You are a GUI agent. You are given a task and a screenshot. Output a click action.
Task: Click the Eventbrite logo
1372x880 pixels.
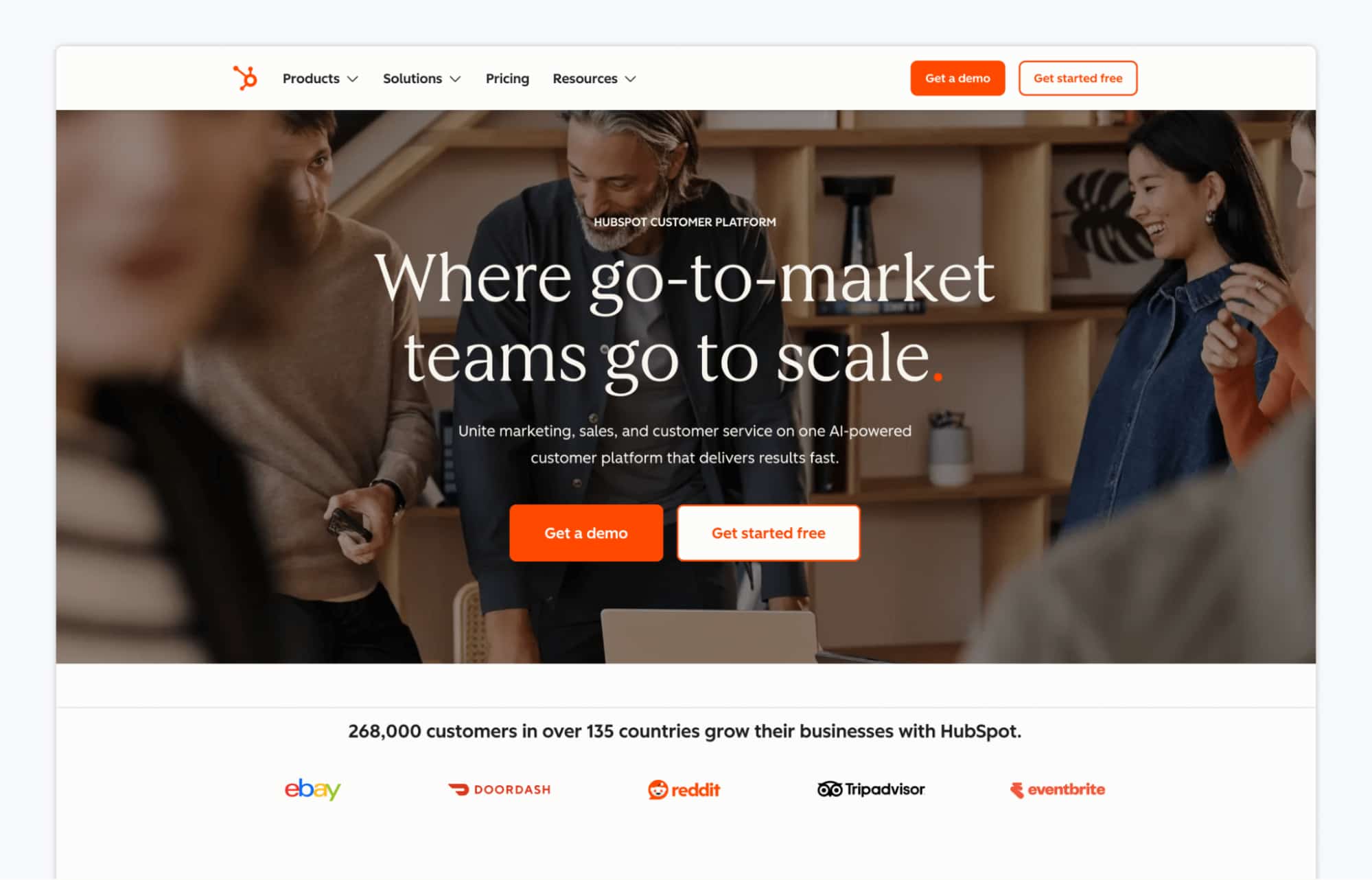tap(1057, 789)
